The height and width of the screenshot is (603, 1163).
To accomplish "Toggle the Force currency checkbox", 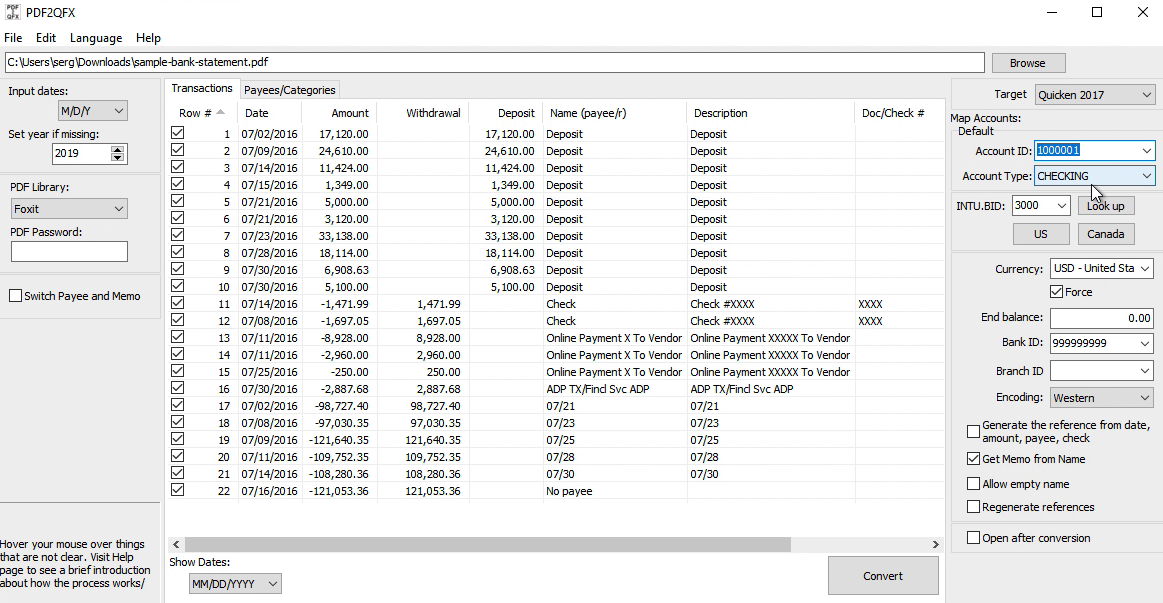I will coord(1057,292).
